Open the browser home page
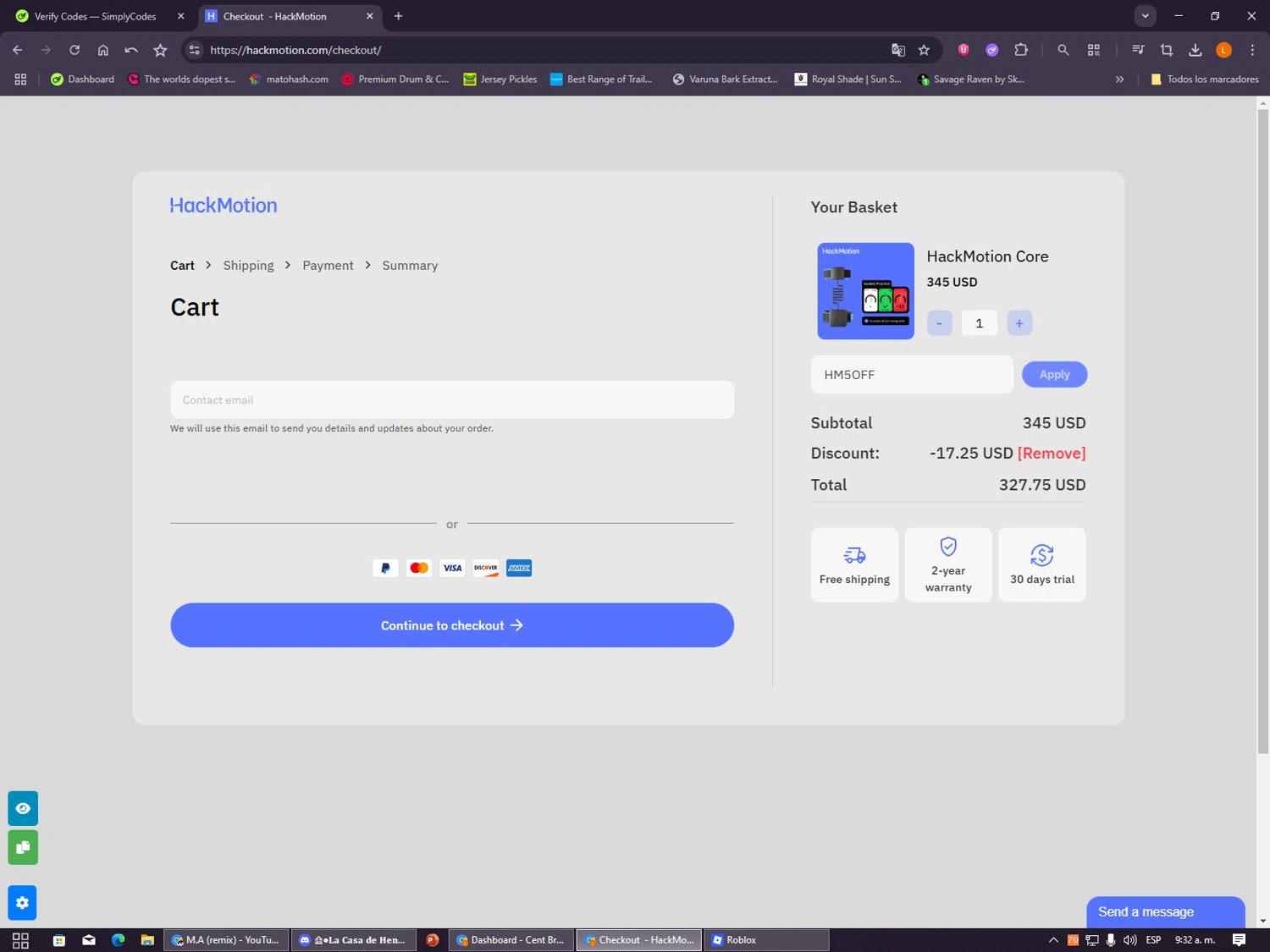Viewport: 1270px width, 952px height. pos(103,50)
